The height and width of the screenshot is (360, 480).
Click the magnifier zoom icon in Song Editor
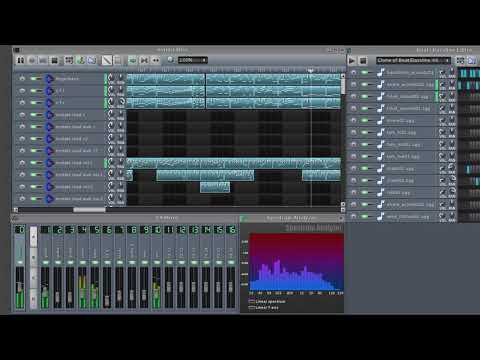(171, 60)
